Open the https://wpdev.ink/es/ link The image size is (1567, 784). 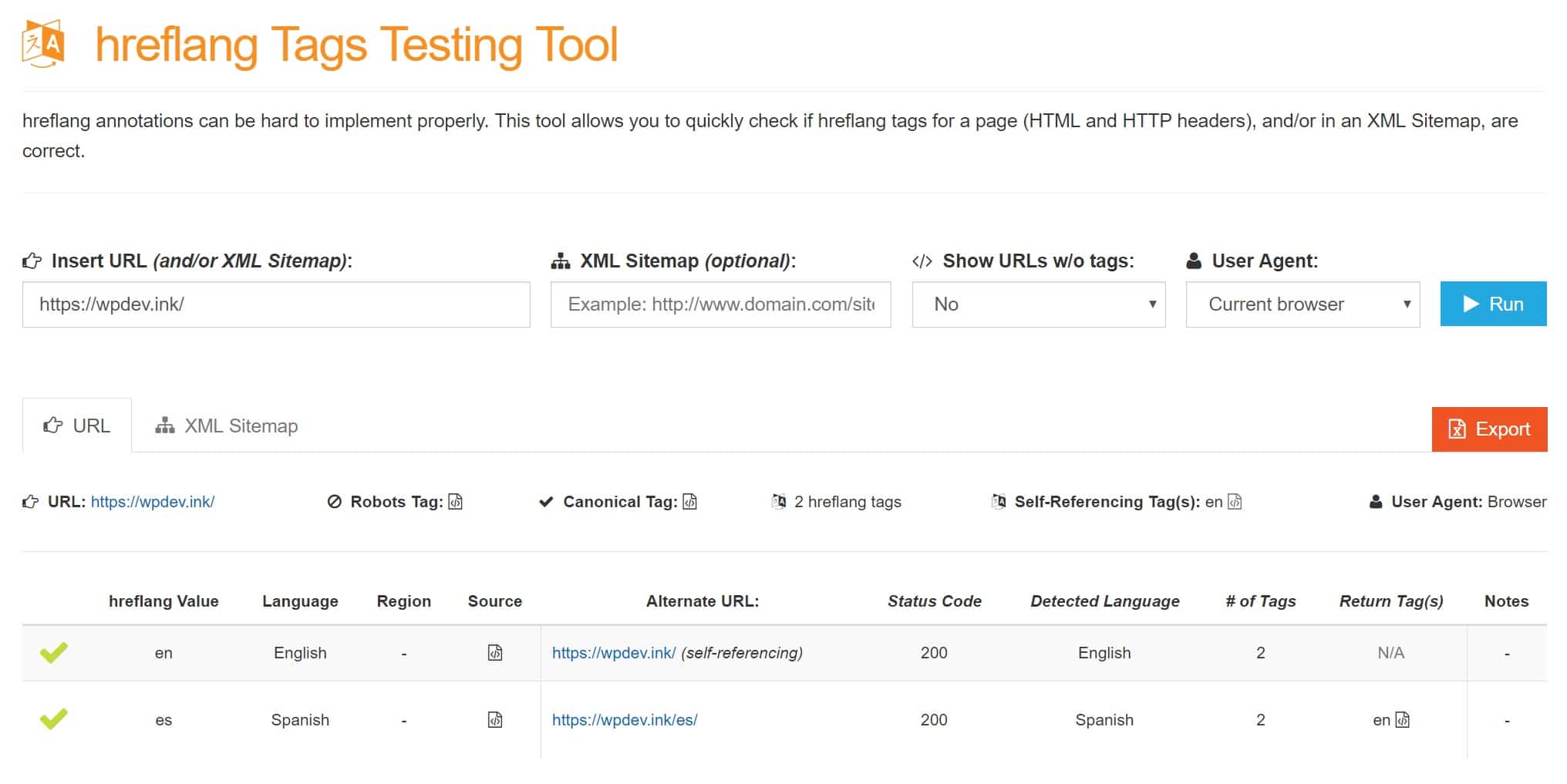coord(625,719)
